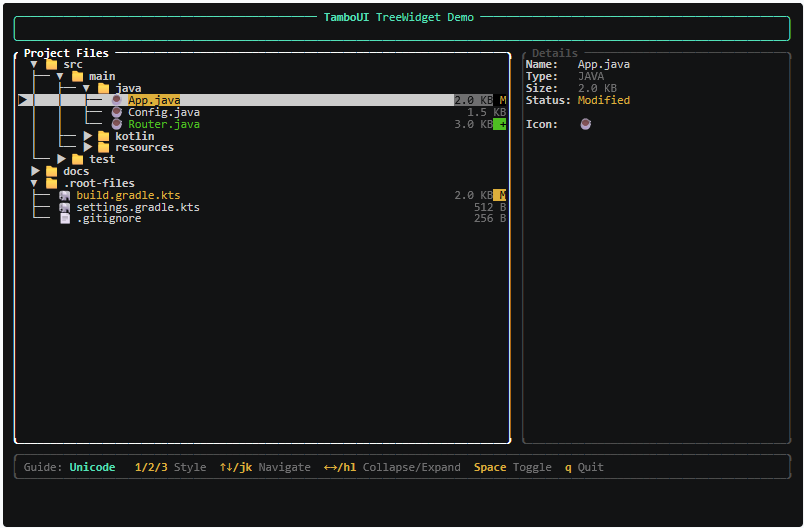Click the M badge on build.gradle.kts row
Viewport: 804px width, 528px height.
(x=500, y=195)
